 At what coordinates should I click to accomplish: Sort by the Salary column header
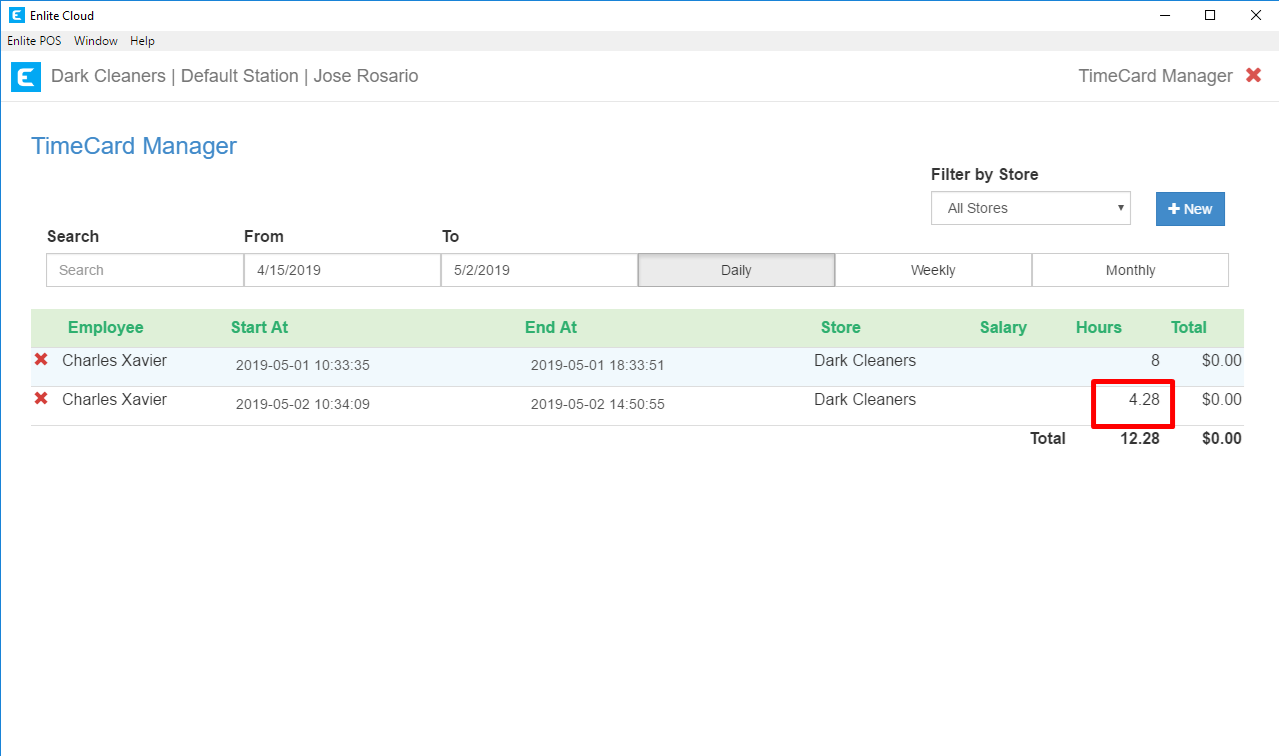(x=1003, y=328)
